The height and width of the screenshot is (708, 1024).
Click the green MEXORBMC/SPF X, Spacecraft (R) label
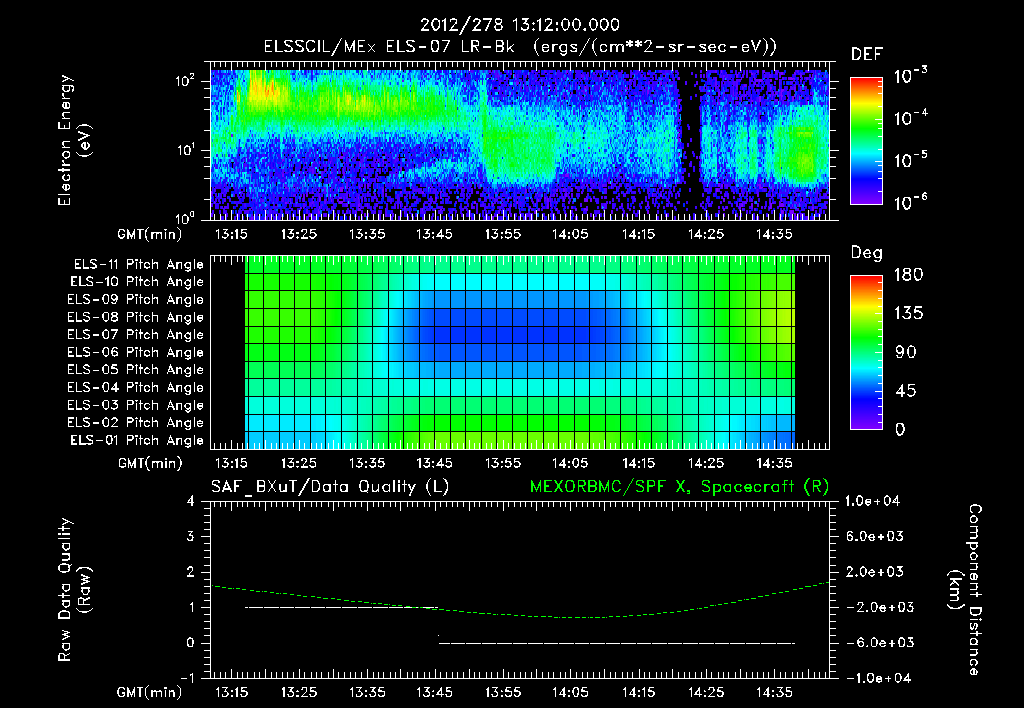(679, 487)
